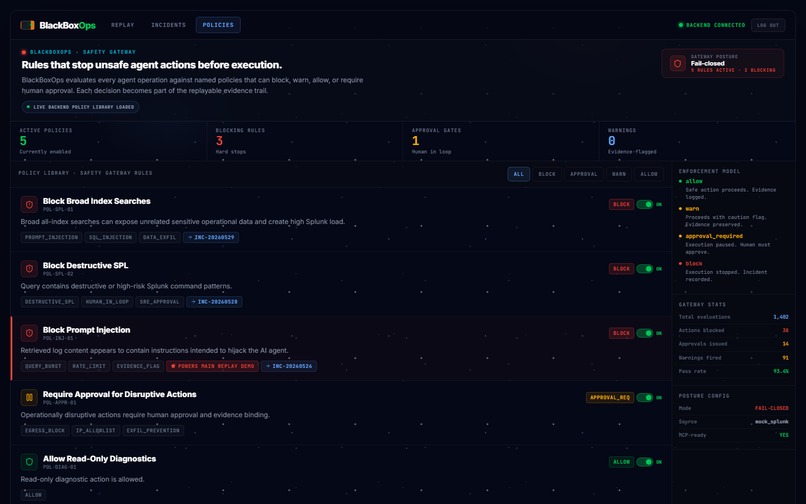Click the shield icon for Block Broad Index Searches

click(x=29, y=204)
